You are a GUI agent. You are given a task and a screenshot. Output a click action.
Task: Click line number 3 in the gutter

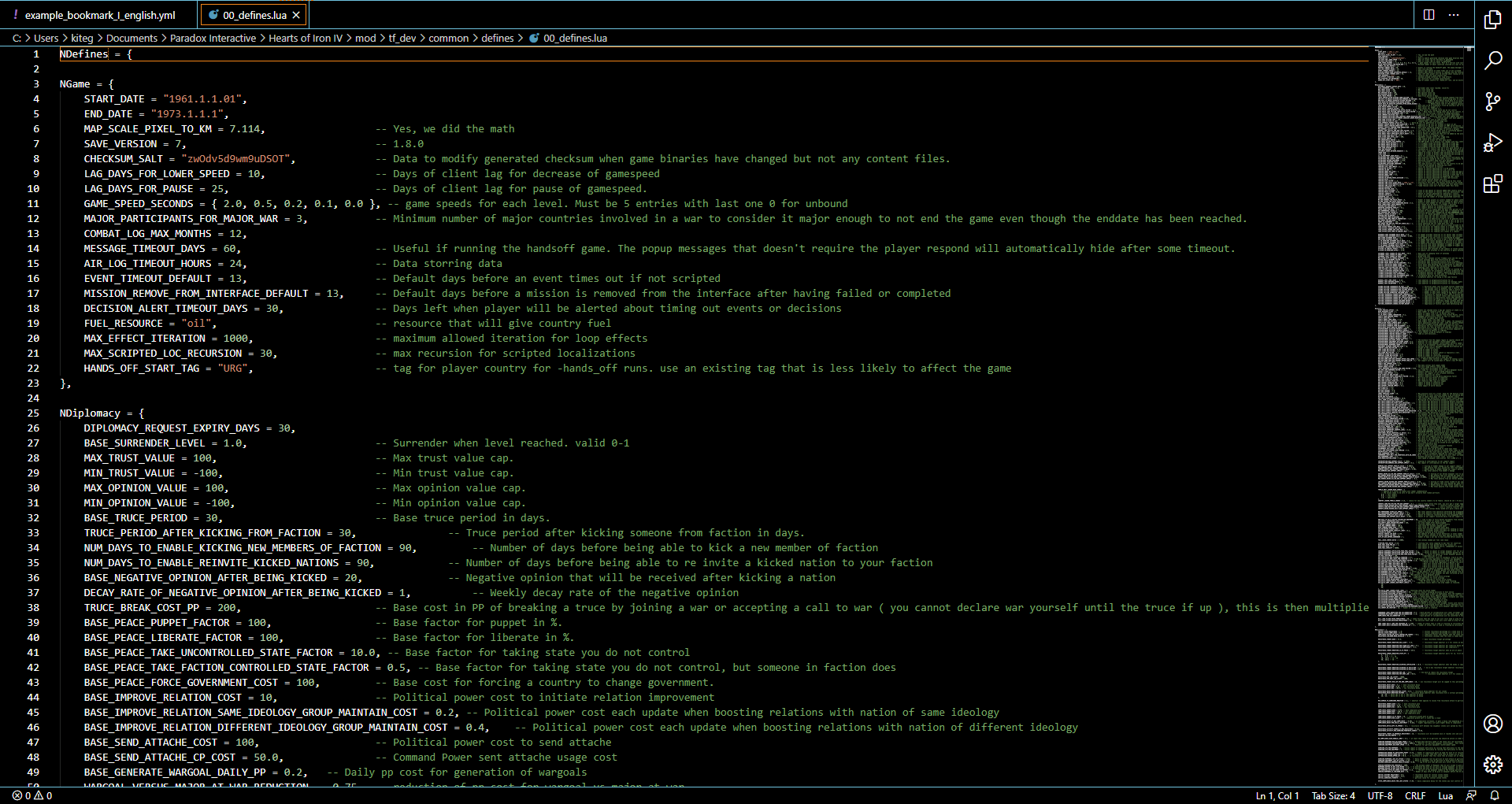click(36, 84)
